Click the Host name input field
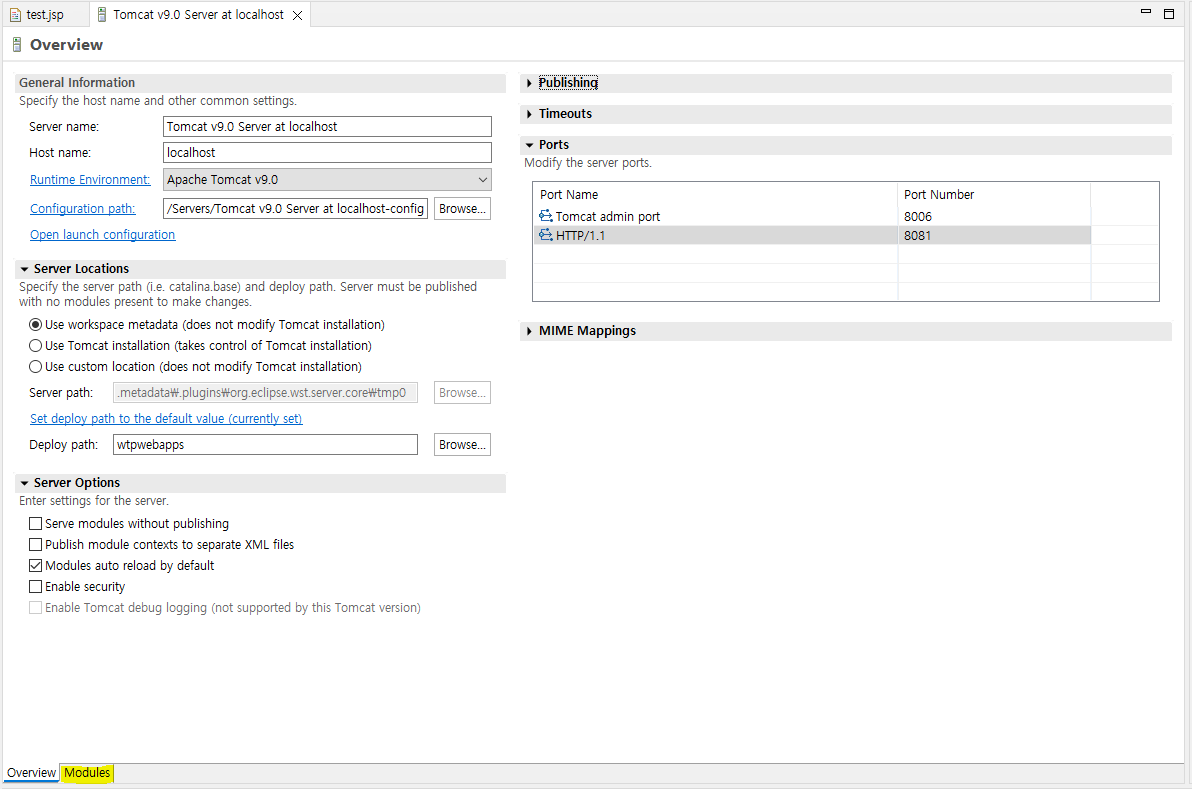 [327, 153]
